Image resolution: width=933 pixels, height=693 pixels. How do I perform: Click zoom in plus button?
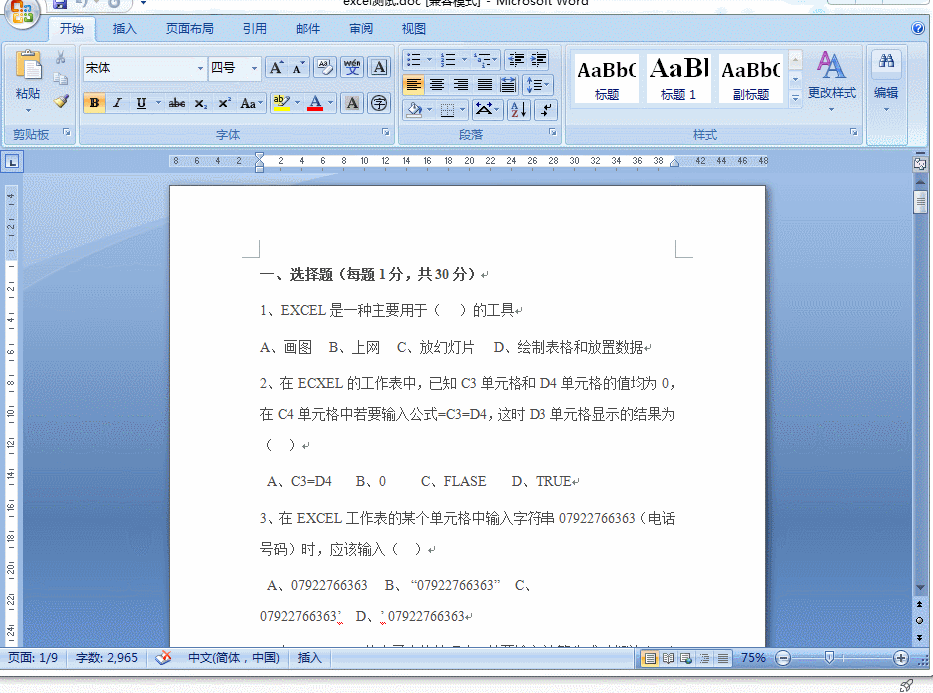pos(901,658)
